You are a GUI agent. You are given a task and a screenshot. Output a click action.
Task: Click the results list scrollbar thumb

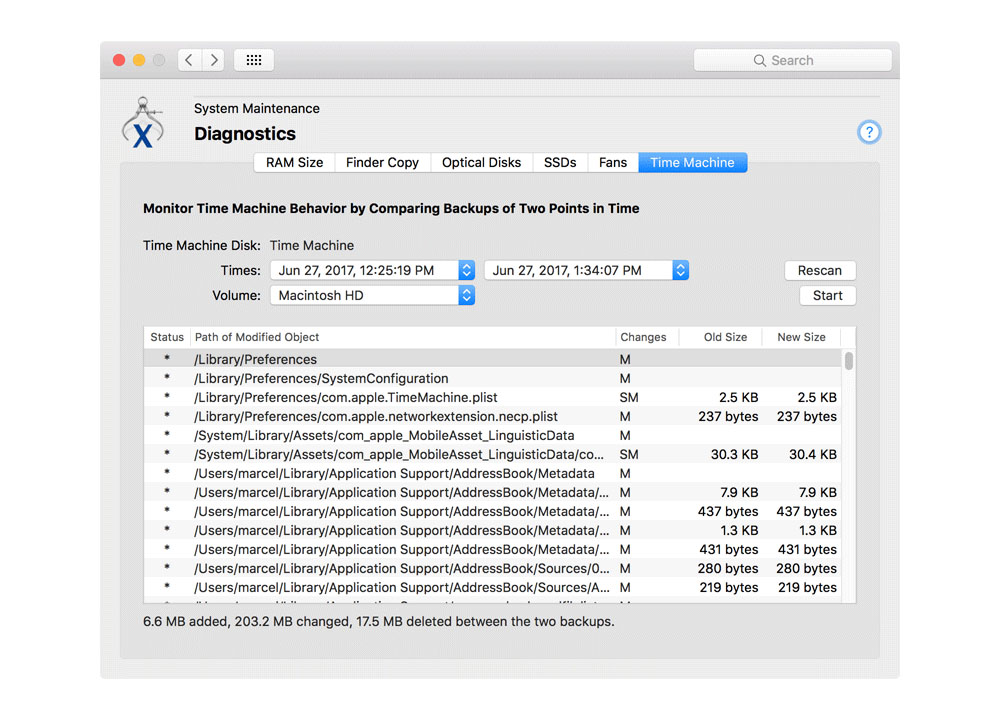[x=849, y=361]
